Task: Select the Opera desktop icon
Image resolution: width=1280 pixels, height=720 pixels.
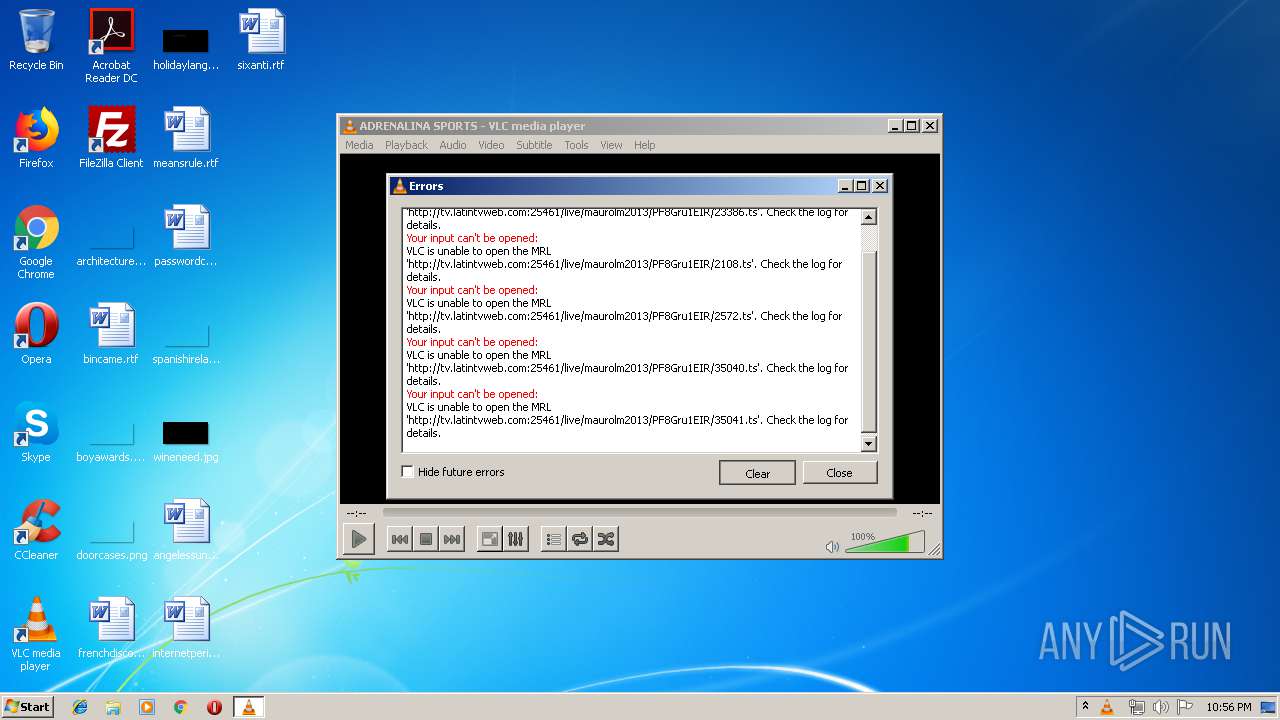Action: coord(36,334)
